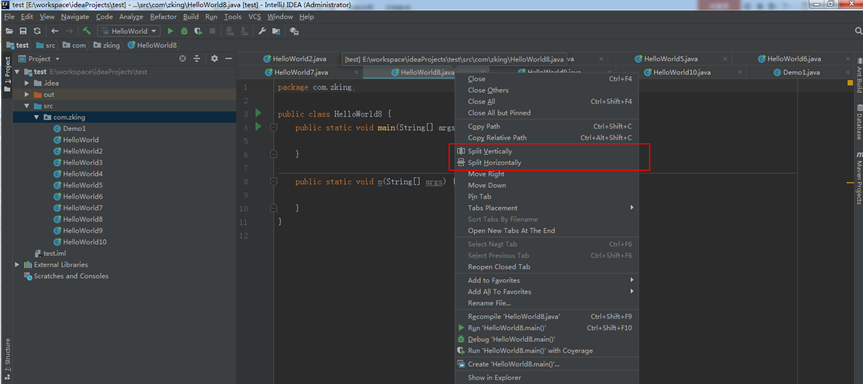Click Run with Coverage toolbar icon
The width and height of the screenshot is (863, 384).
coord(198,31)
